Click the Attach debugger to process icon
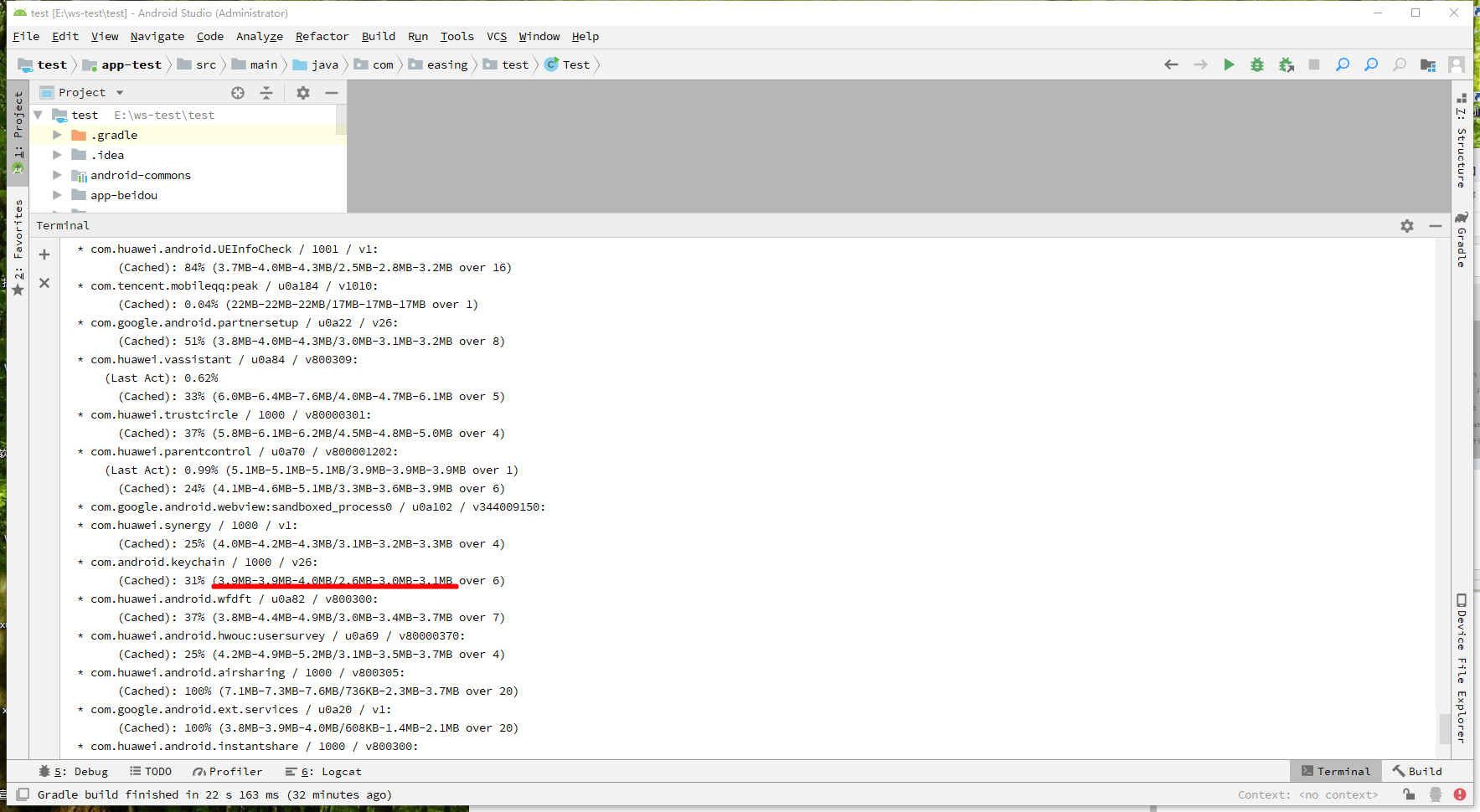This screenshot has width=1480, height=812. 1287,64
